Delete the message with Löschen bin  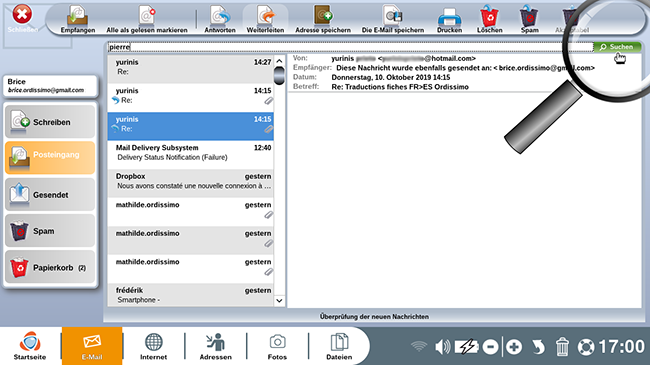(490, 19)
